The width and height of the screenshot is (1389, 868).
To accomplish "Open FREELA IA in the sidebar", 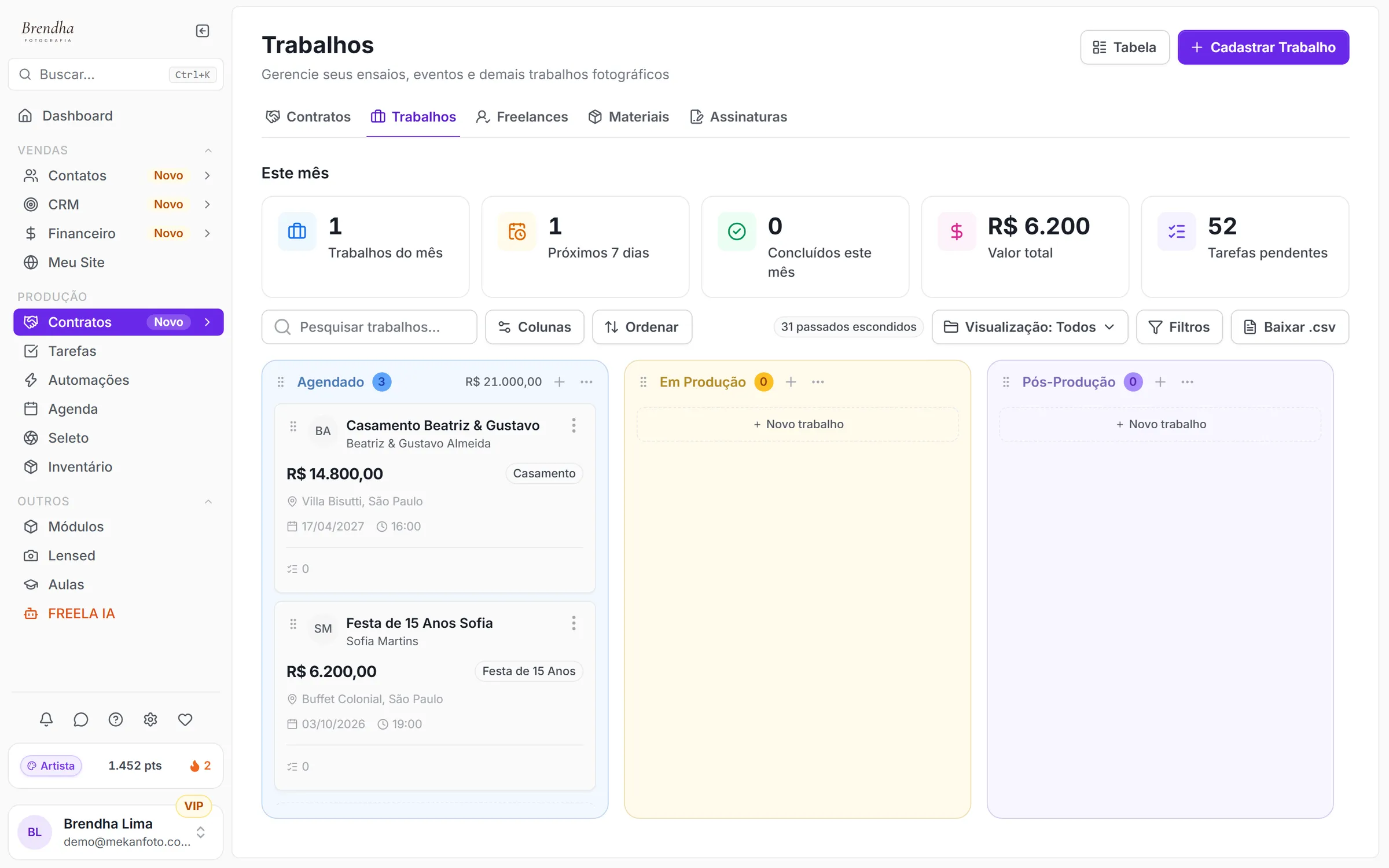I will coord(118,613).
